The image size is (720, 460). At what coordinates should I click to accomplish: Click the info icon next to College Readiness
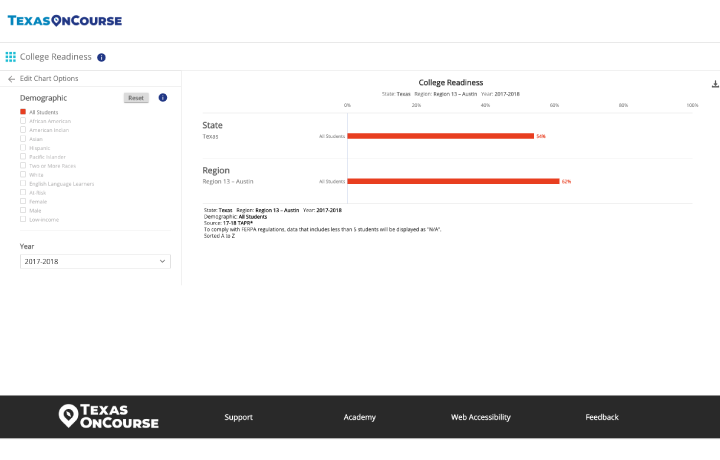point(101,58)
